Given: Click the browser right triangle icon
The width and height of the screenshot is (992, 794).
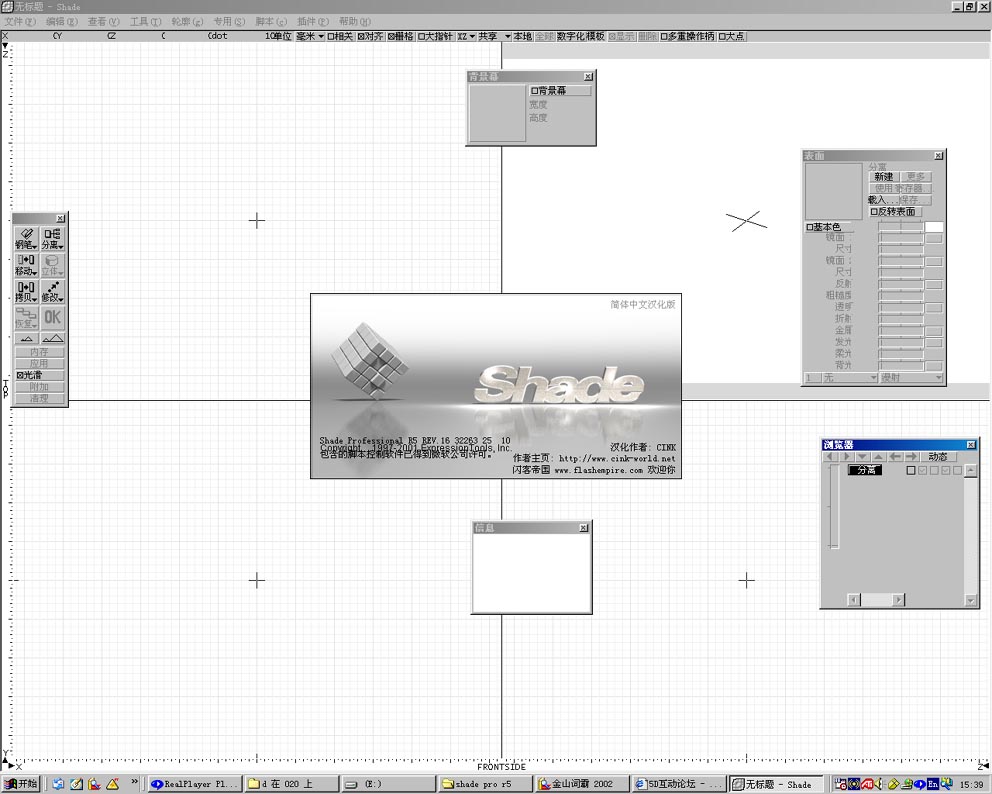Looking at the screenshot, I should tap(846, 457).
